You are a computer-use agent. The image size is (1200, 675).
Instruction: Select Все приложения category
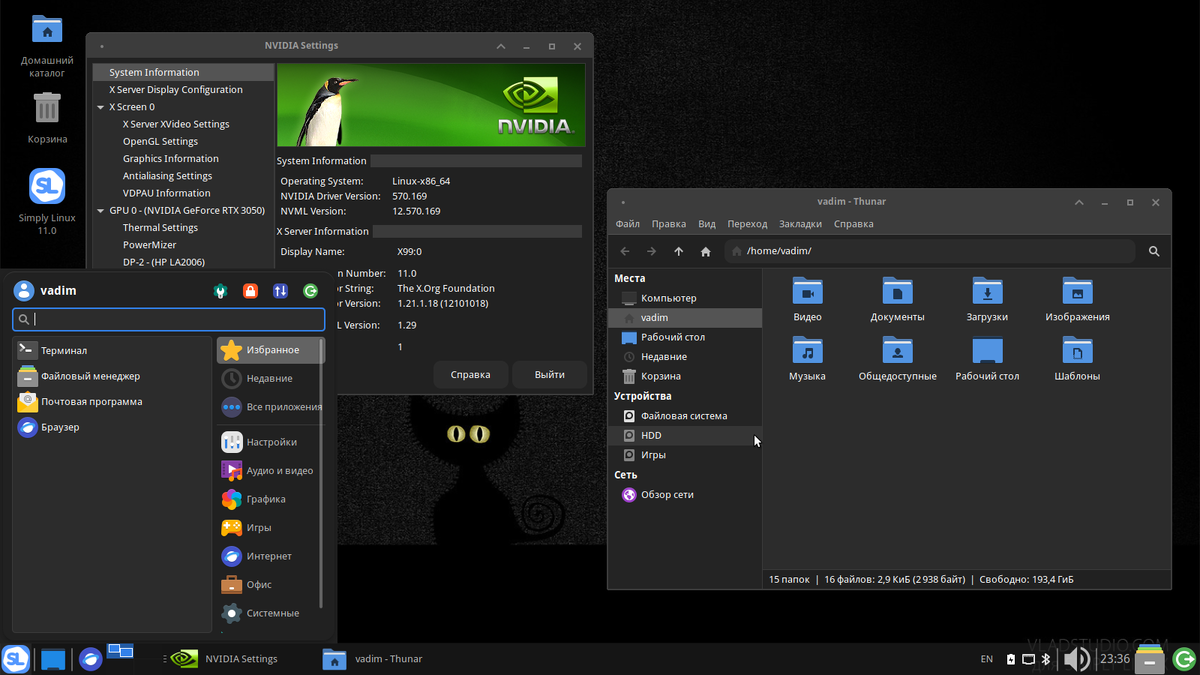coord(270,407)
